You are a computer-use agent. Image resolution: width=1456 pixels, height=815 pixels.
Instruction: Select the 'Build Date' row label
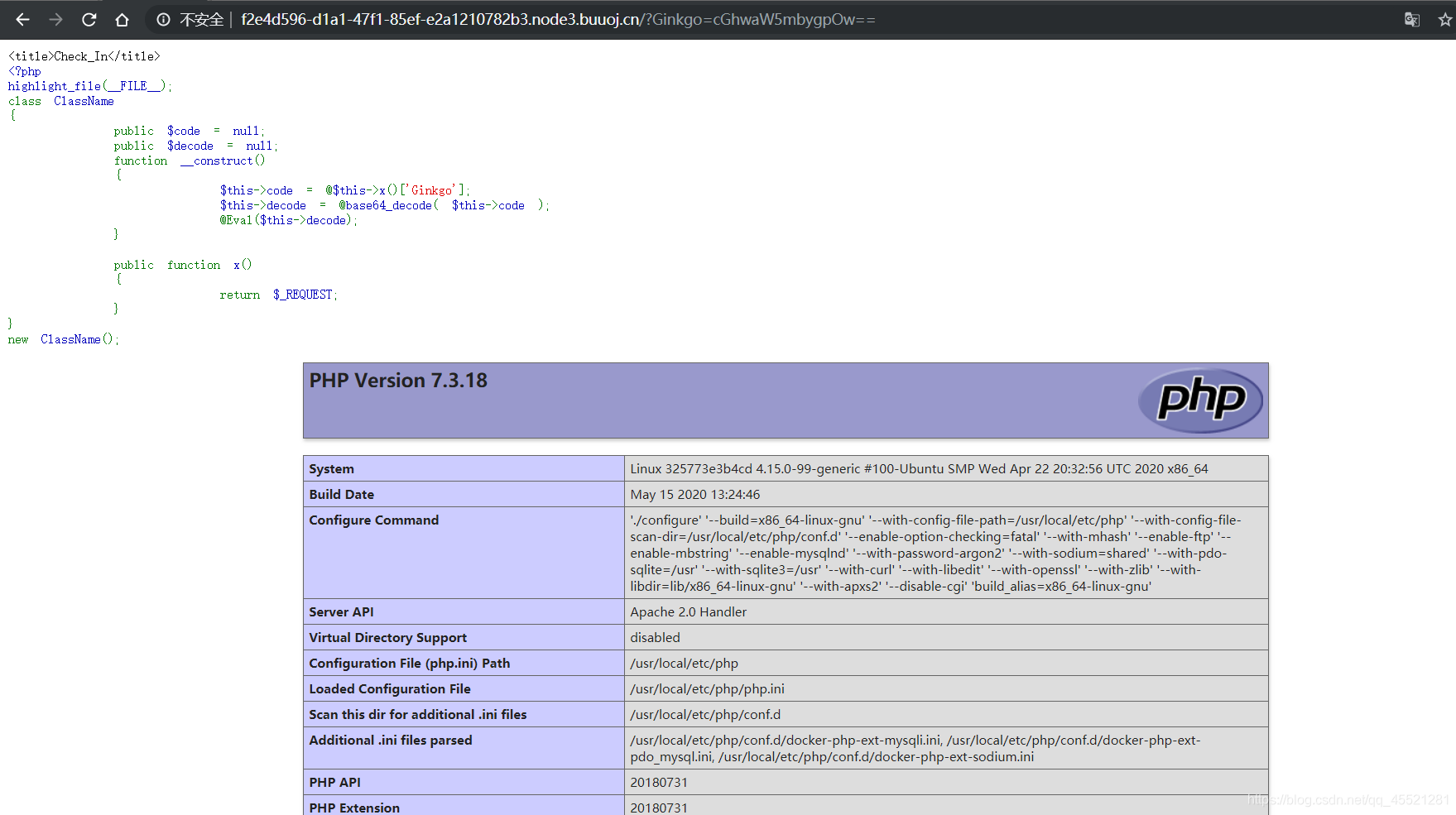tap(341, 495)
